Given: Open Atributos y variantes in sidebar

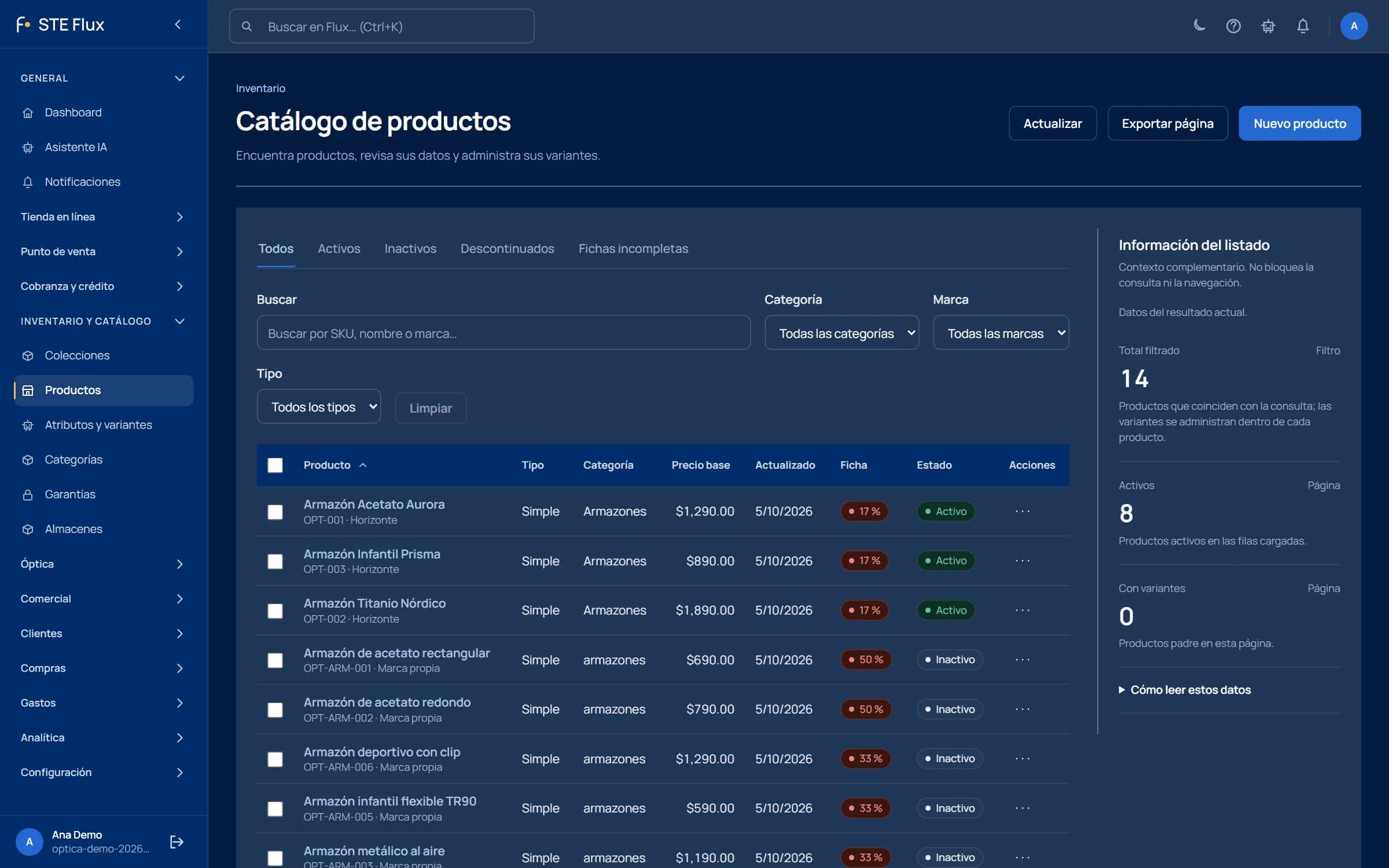Looking at the screenshot, I should point(104,425).
